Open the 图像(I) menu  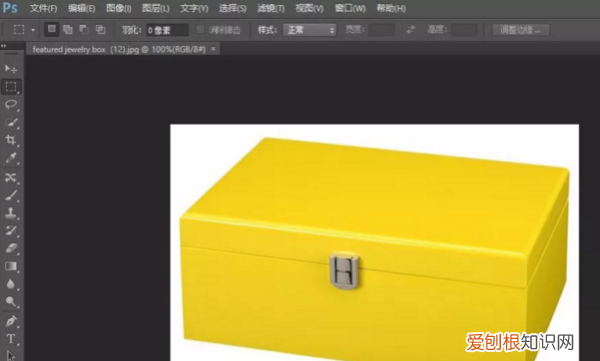click(x=119, y=8)
